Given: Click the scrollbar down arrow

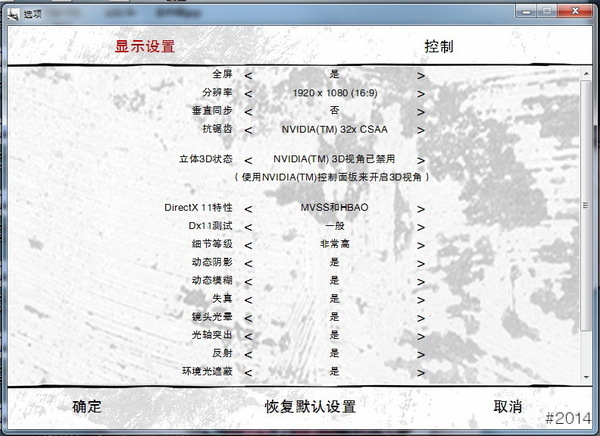Looking at the screenshot, I should click(x=586, y=377).
